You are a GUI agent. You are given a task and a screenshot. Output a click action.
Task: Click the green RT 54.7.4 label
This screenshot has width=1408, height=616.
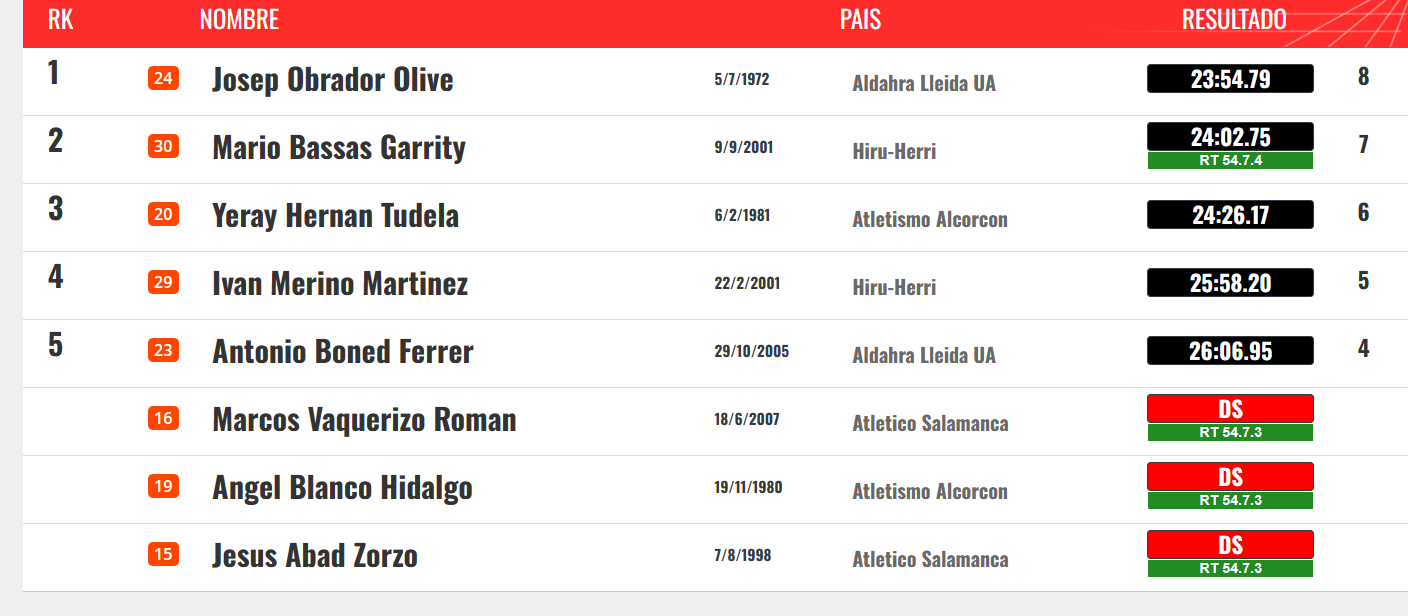[1230, 160]
